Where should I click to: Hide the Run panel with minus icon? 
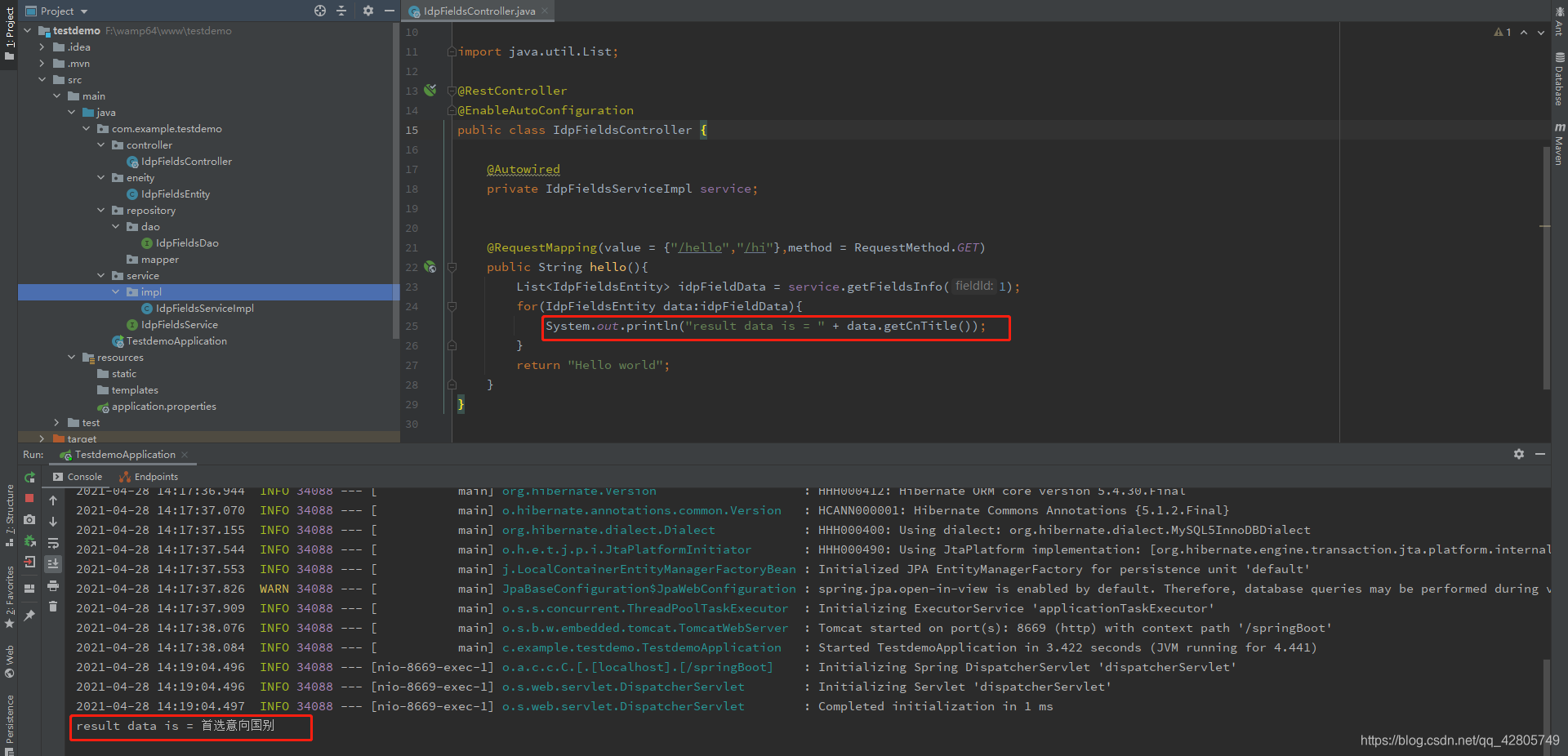pos(1540,454)
